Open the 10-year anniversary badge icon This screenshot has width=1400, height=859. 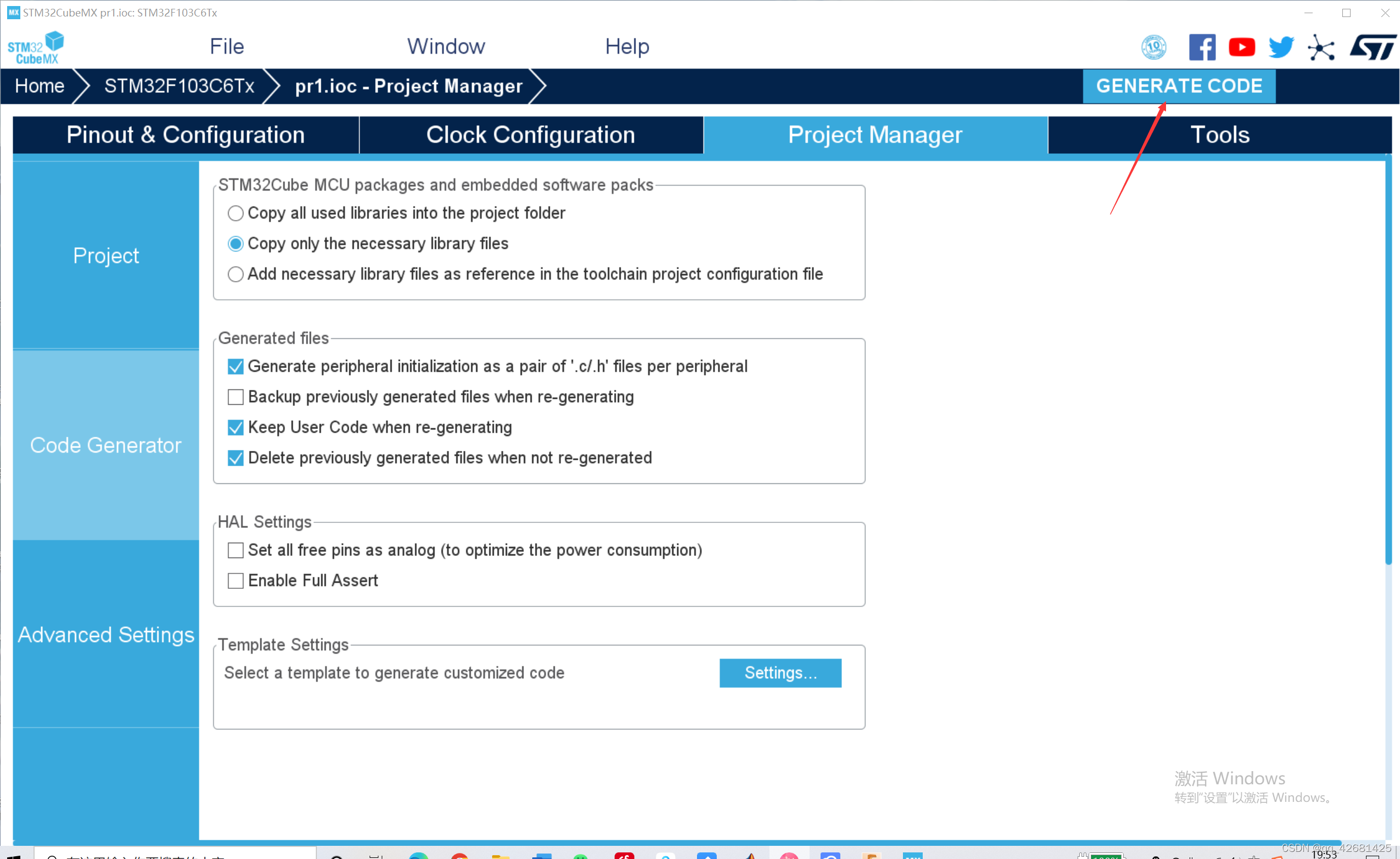click(x=1154, y=47)
